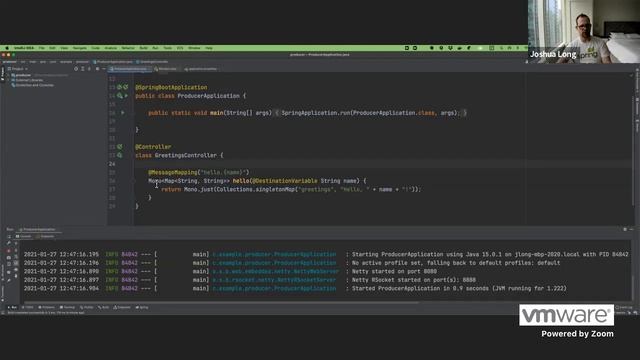This screenshot has height=360, width=640.
Task: Select the ProducerApplication run tab
Action: coord(38,229)
